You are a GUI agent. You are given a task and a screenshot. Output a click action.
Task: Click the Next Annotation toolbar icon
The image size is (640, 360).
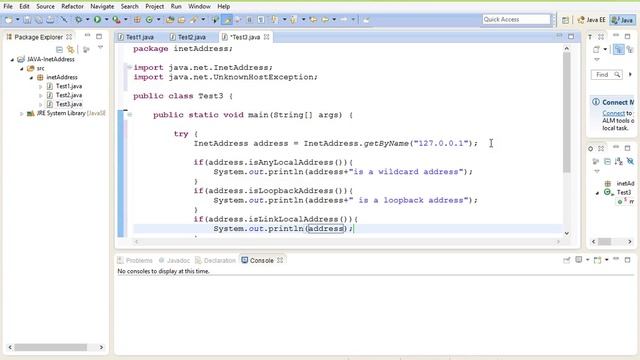click(274, 20)
